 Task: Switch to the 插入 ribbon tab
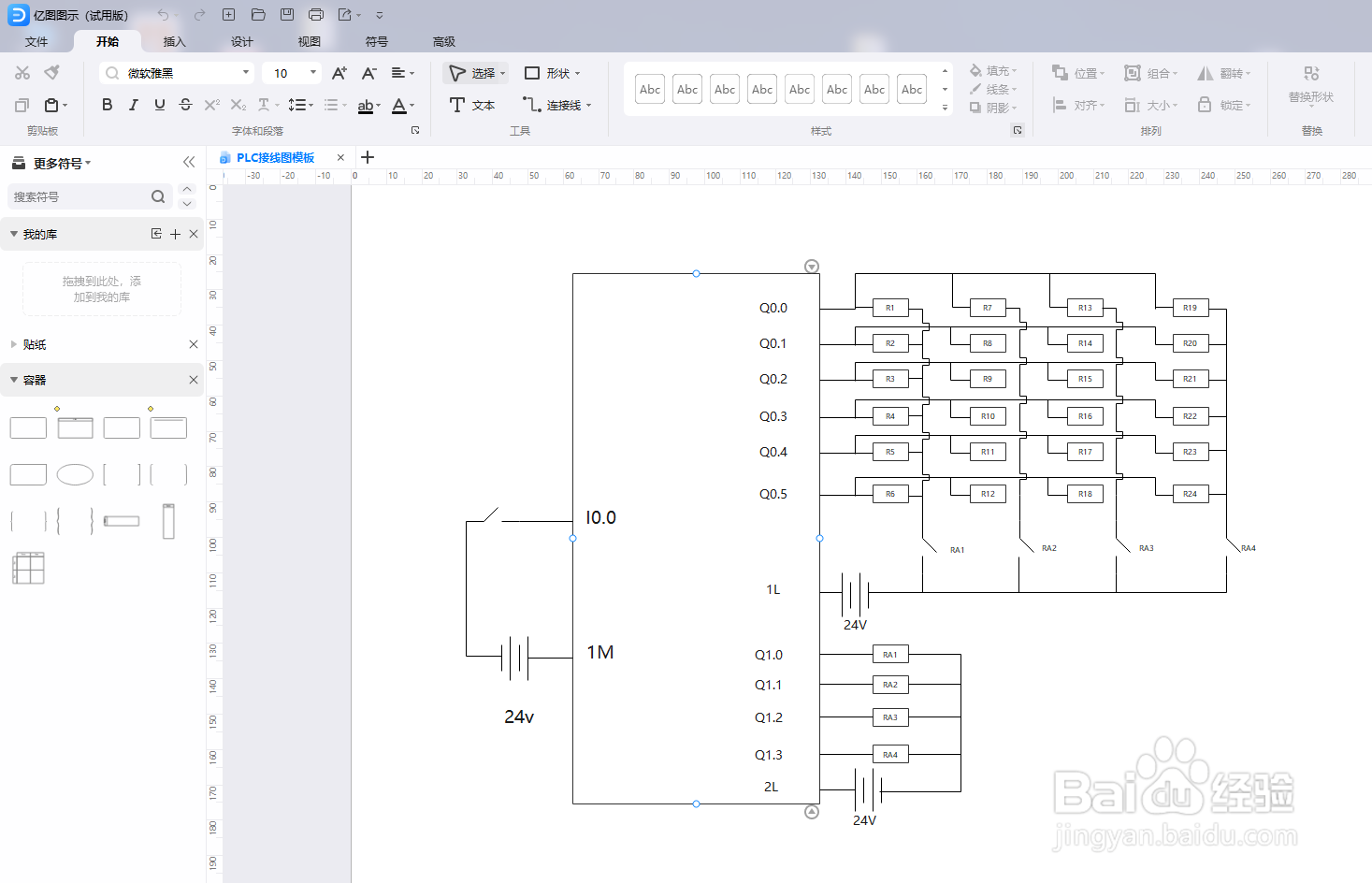coord(174,41)
